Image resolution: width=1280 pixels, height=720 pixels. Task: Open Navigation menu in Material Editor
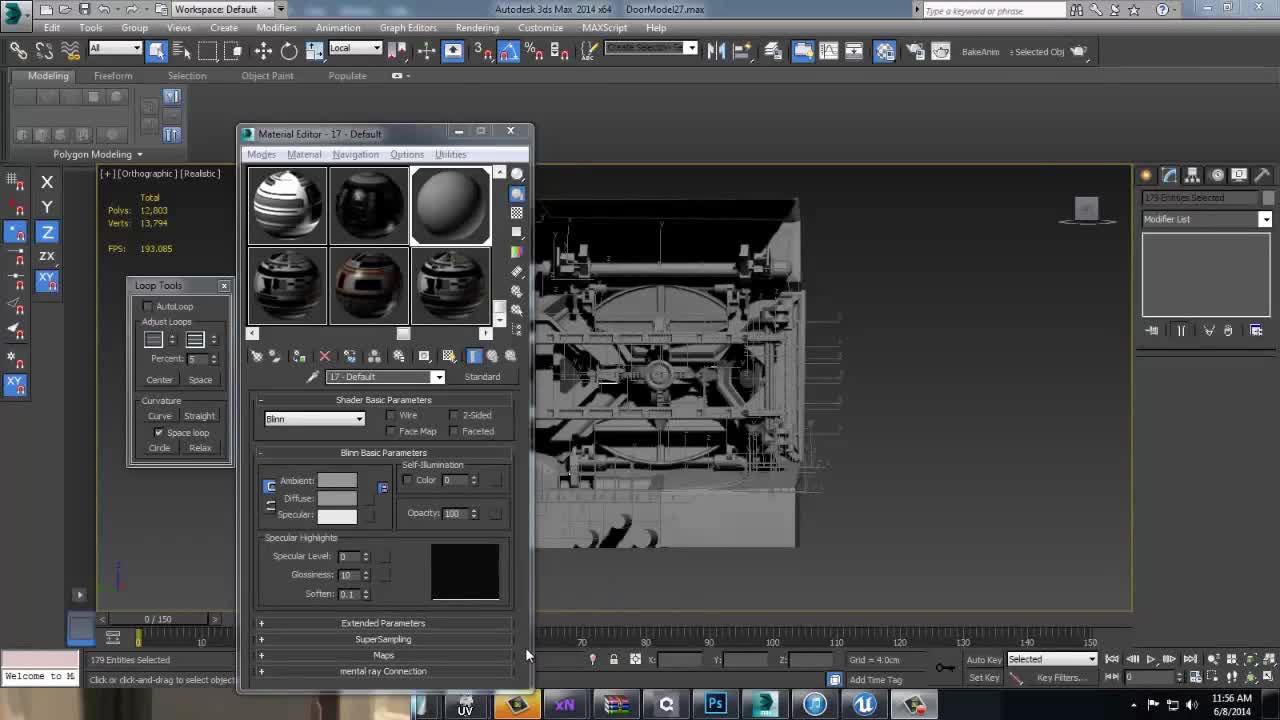tap(355, 154)
